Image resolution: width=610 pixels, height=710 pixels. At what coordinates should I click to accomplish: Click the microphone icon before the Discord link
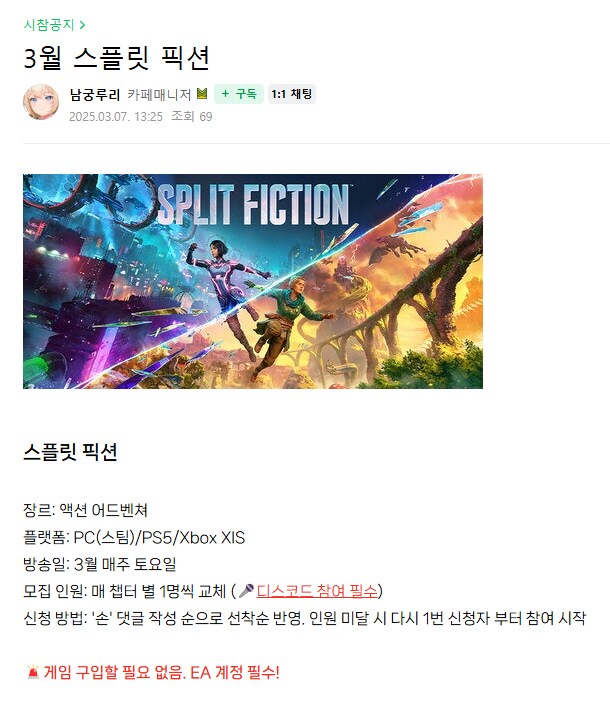click(x=246, y=590)
